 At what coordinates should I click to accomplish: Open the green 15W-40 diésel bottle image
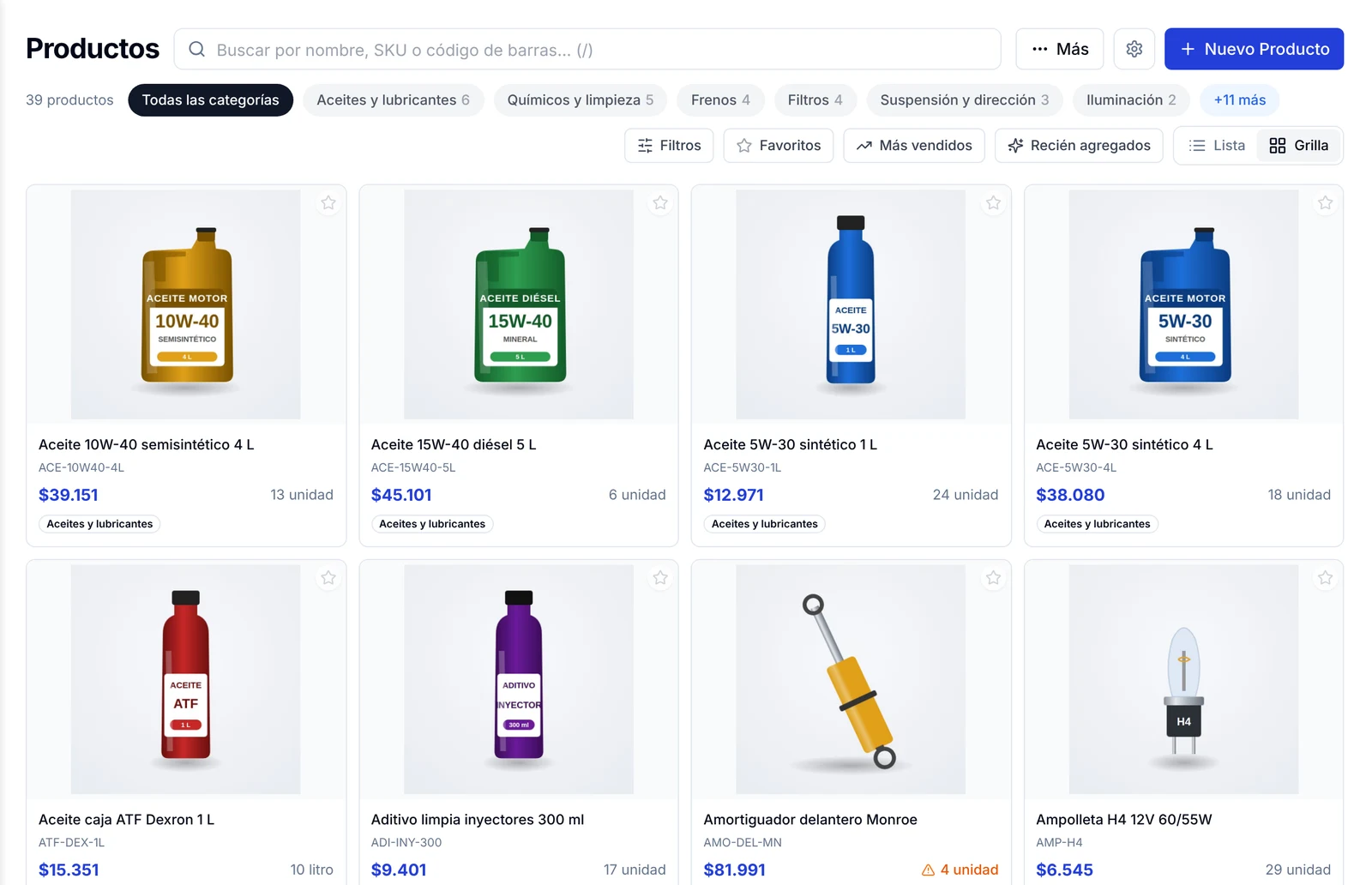click(x=519, y=304)
